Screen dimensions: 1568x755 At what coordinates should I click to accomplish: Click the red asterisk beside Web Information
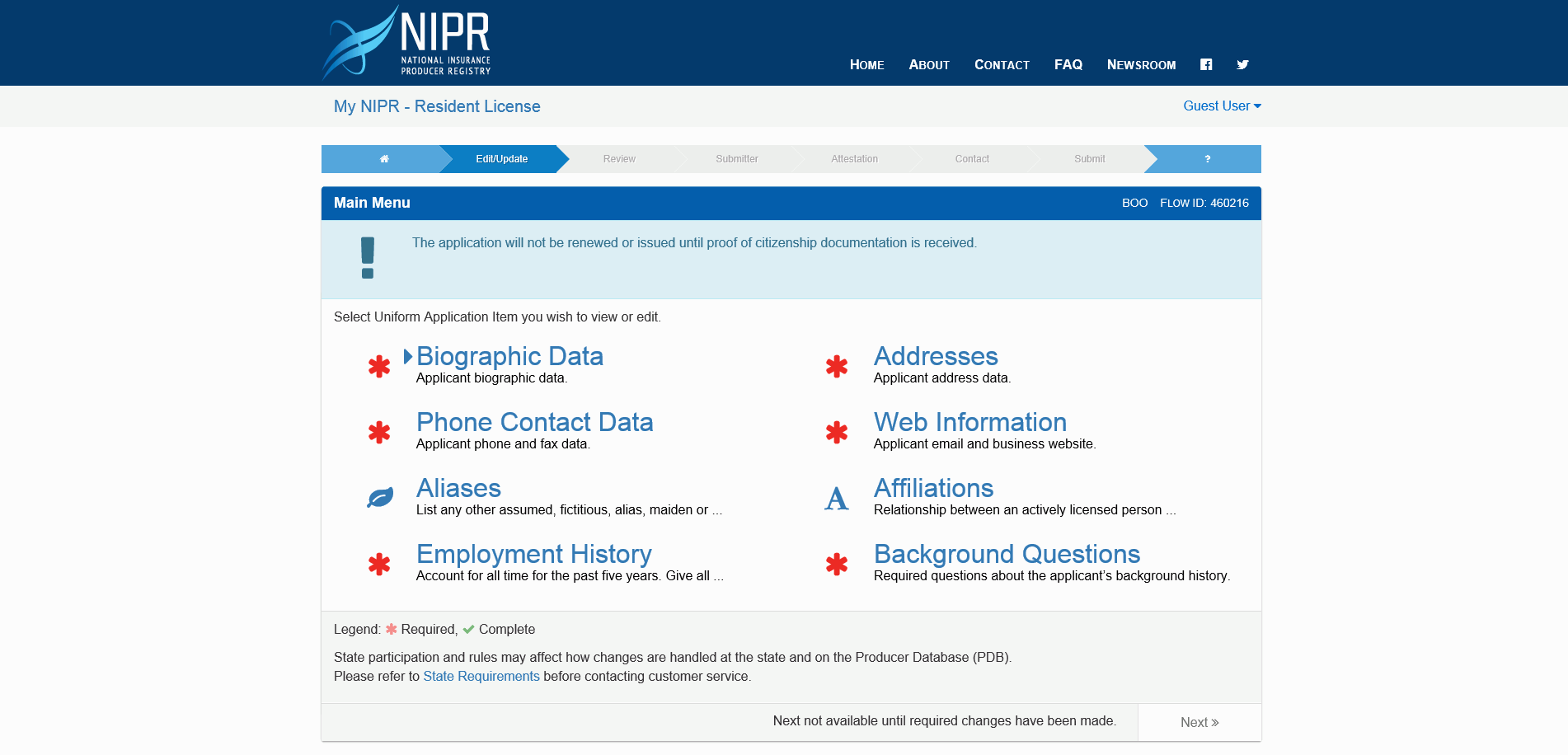837,432
